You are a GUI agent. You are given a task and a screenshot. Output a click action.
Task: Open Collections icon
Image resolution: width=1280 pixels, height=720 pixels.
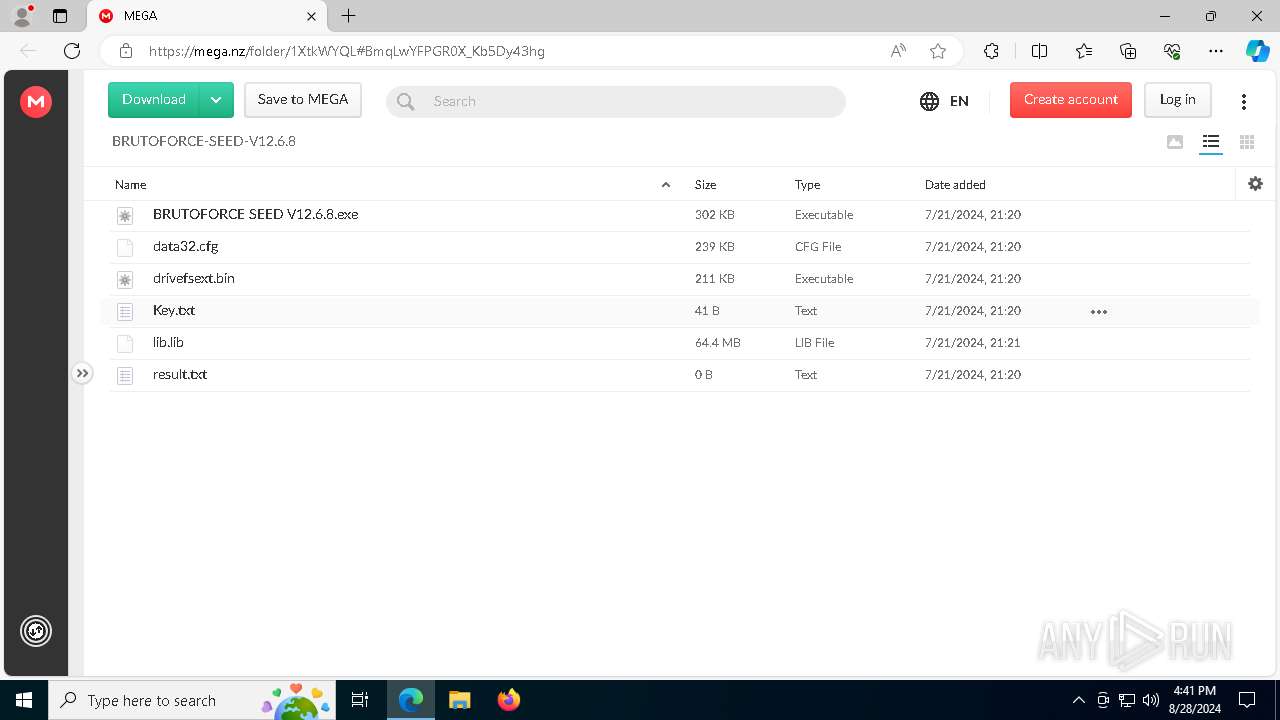pos(1128,51)
